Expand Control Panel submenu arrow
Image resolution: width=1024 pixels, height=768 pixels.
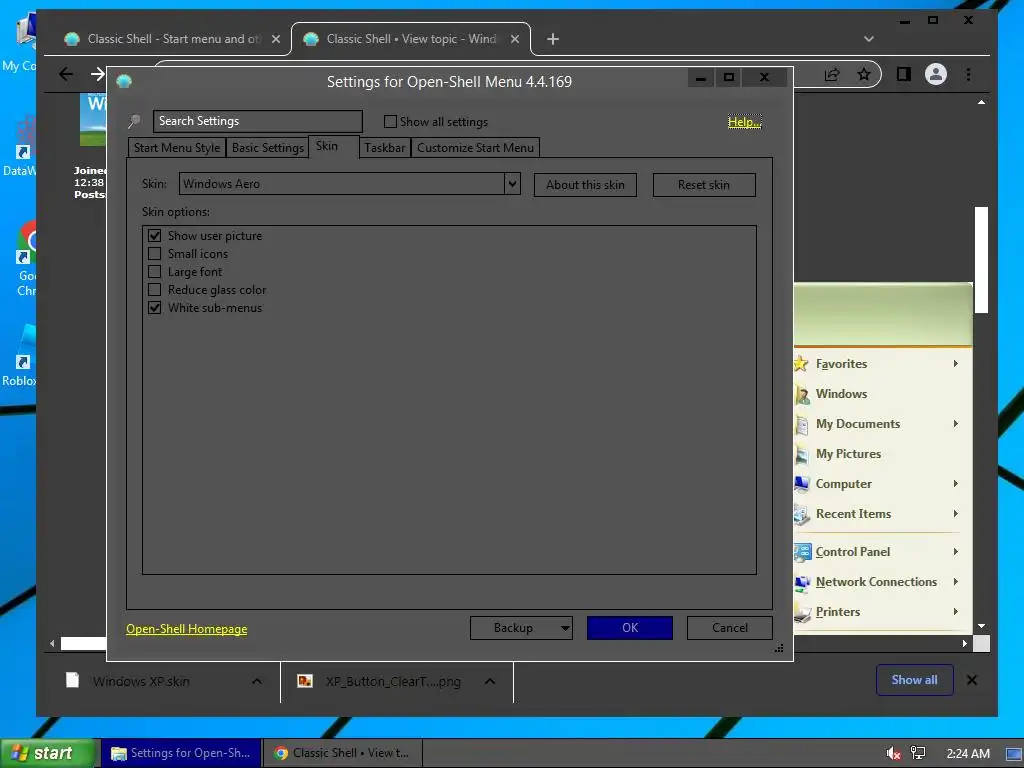point(955,551)
